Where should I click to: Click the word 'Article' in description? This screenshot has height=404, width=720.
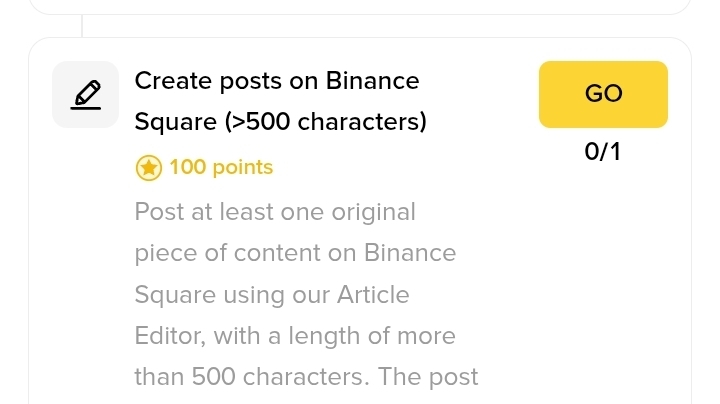click(x=372, y=295)
